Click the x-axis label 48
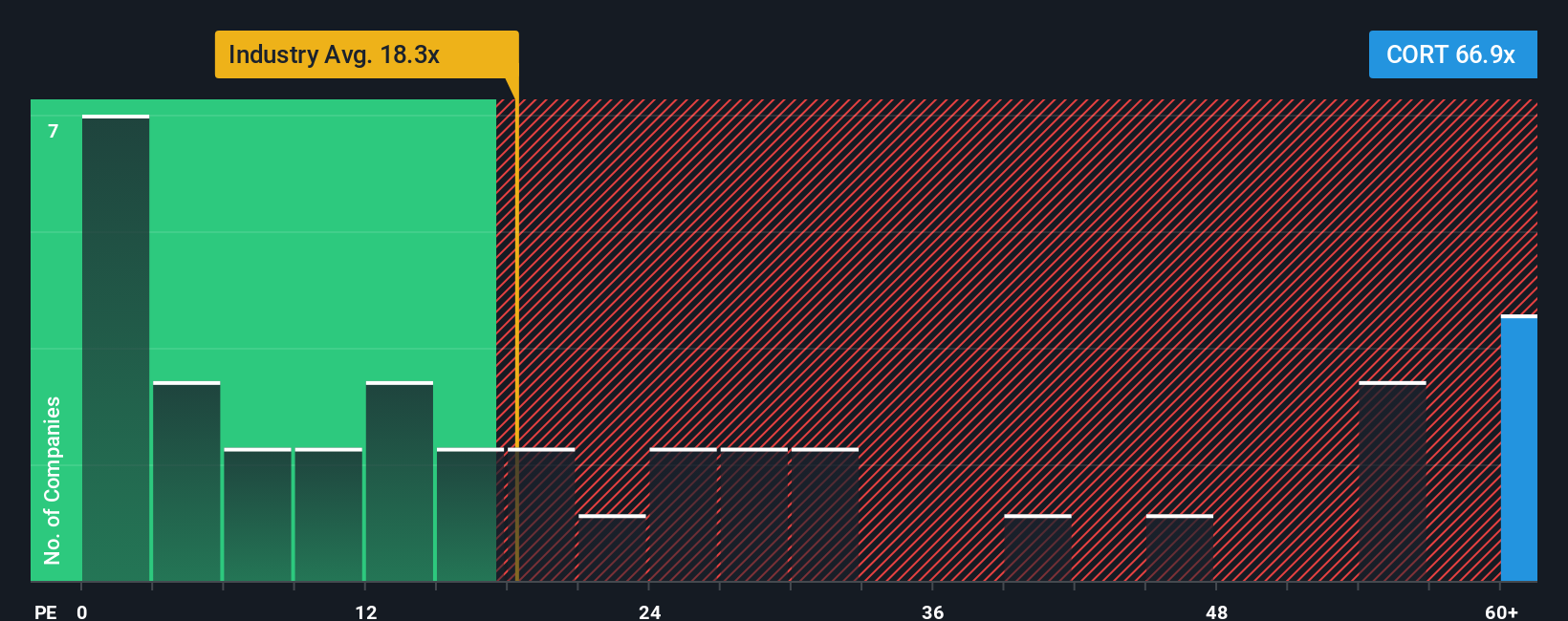 tap(1216, 611)
